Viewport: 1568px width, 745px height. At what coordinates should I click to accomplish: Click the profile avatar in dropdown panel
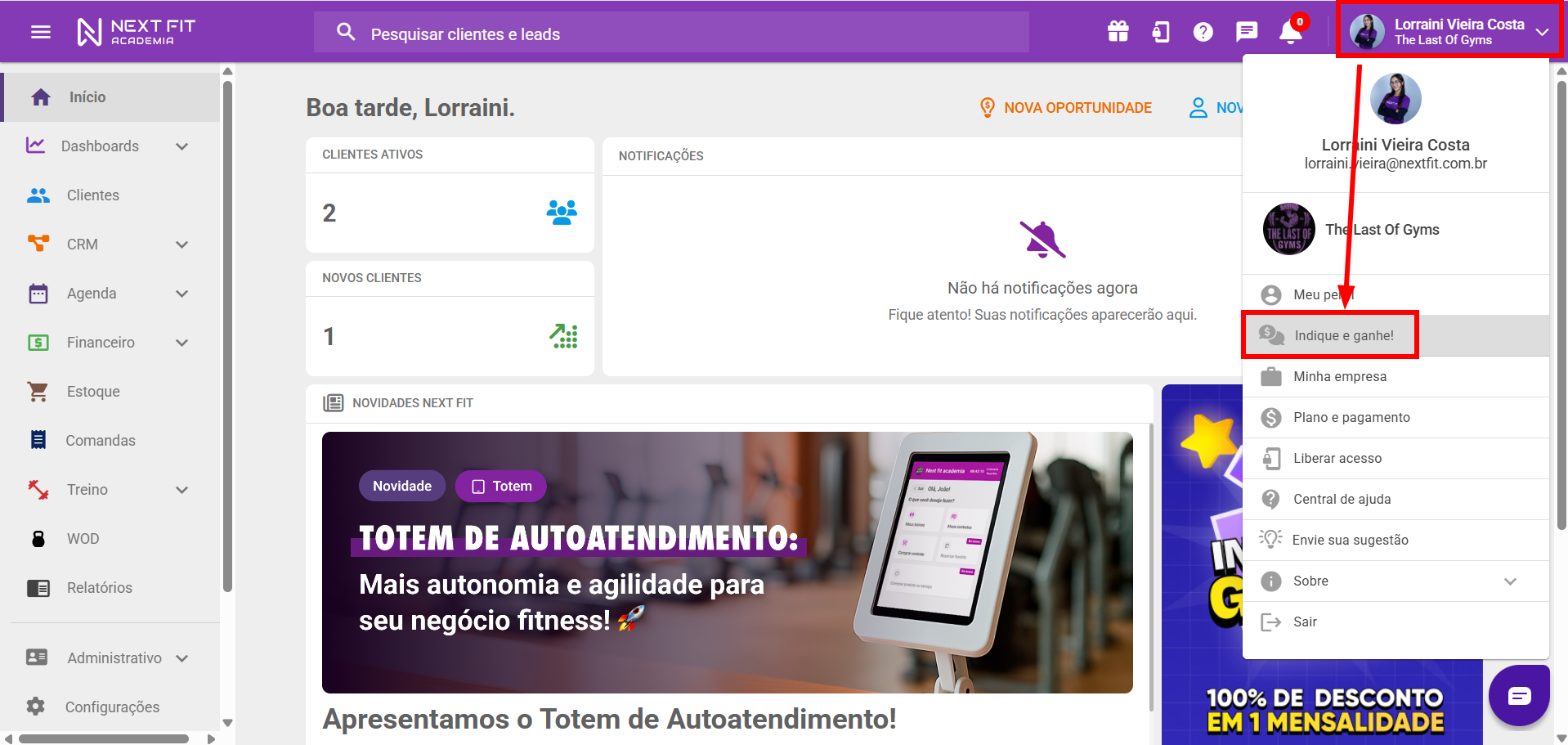point(1396,98)
